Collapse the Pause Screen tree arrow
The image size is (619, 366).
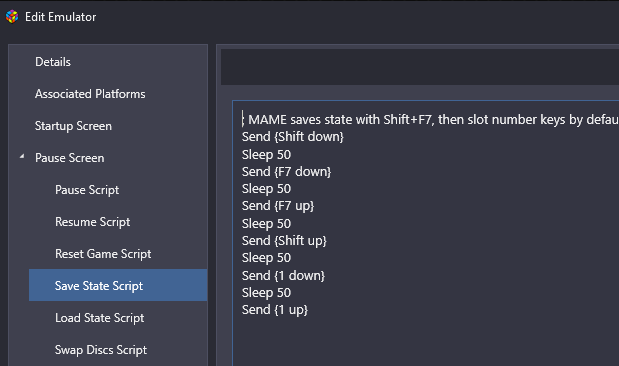(22, 157)
